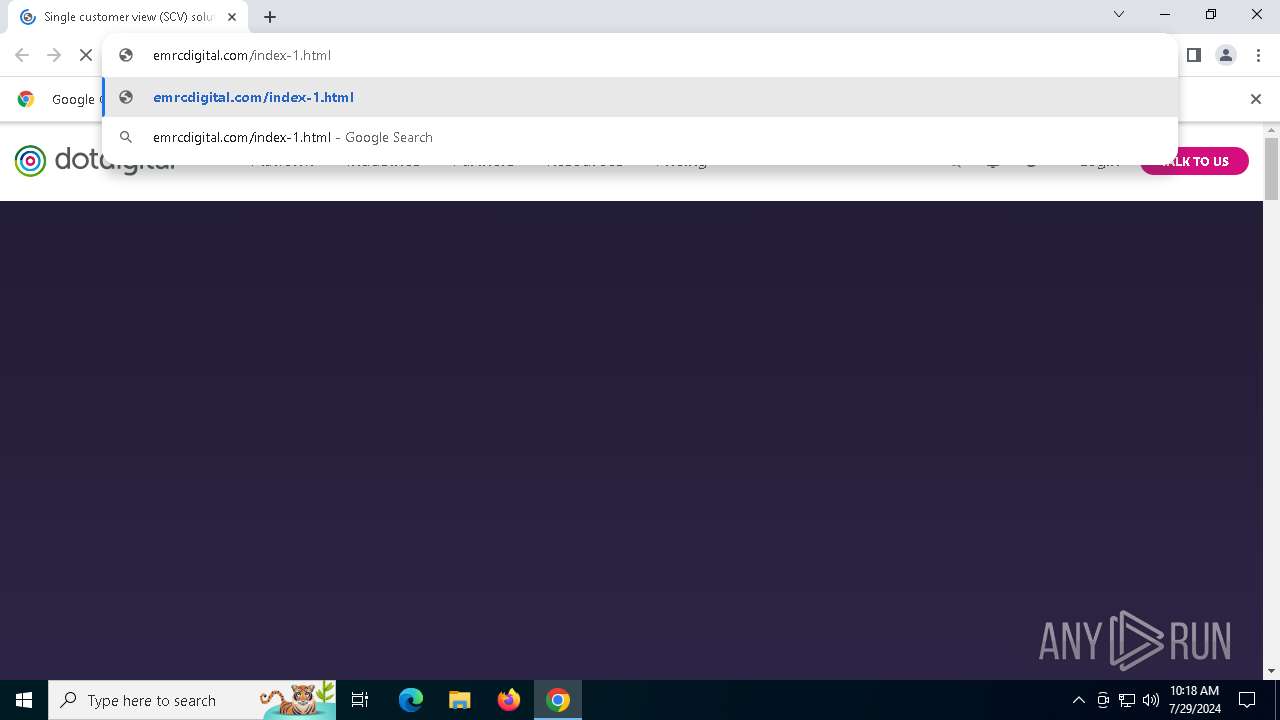Viewport: 1280px width, 720px height.
Task: Click the stop loading button
Action: click(x=86, y=55)
